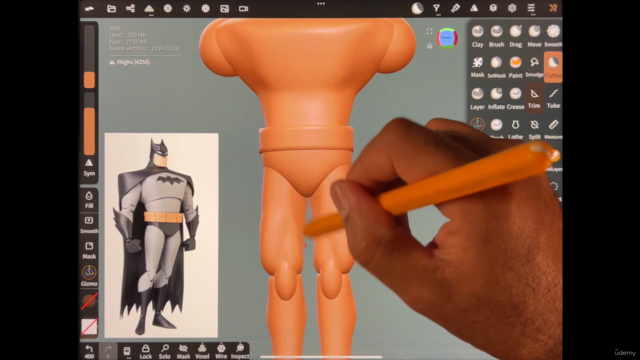Viewport: 640px width, 360px height.
Task: Open the Layers menu
Action: [x=493, y=8]
